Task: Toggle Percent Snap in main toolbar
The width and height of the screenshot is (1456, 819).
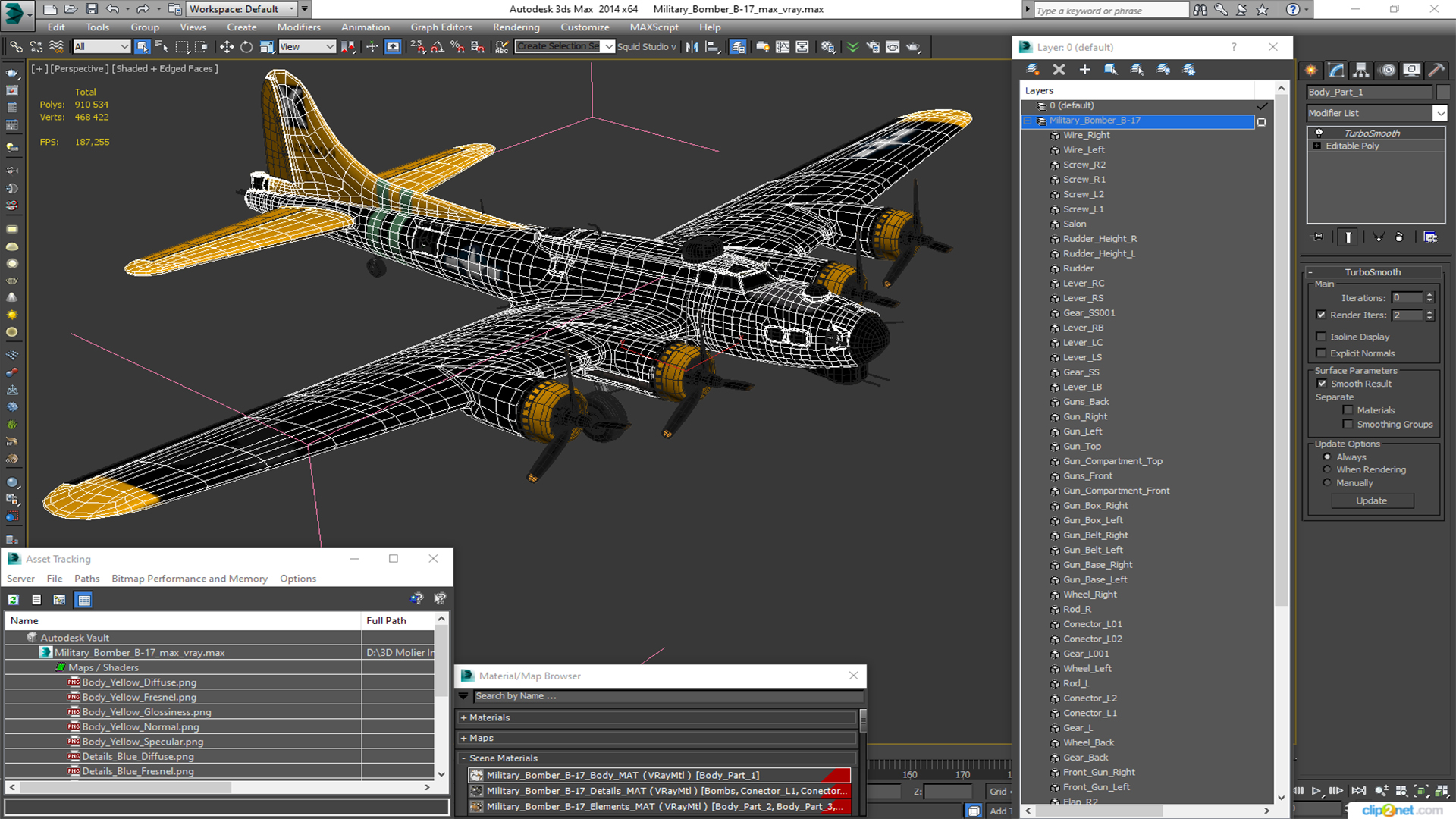Action: 457,47
